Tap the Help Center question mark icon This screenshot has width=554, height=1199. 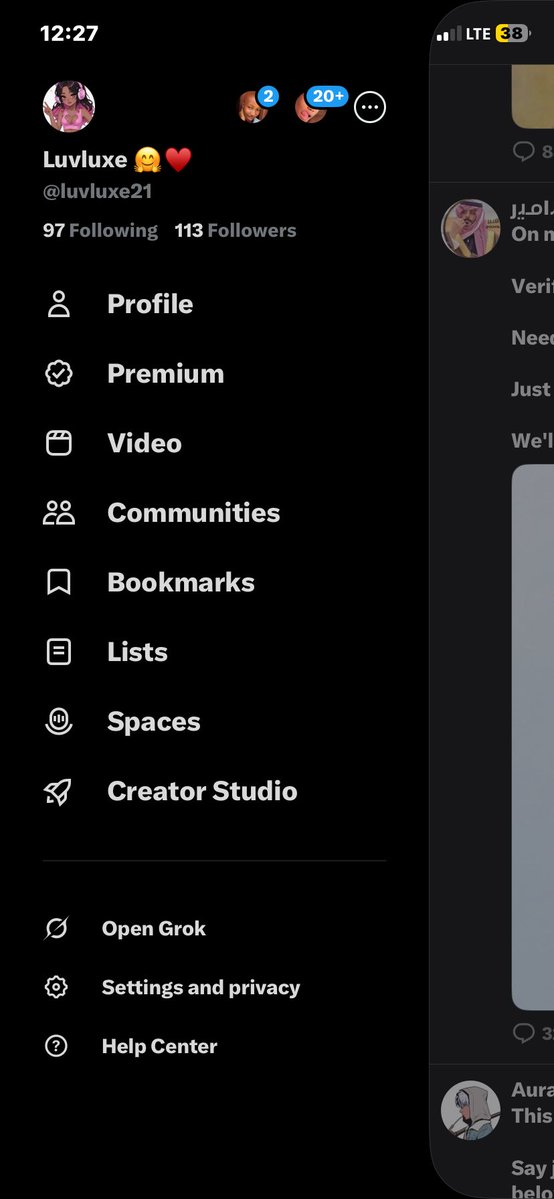click(x=57, y=1046)
